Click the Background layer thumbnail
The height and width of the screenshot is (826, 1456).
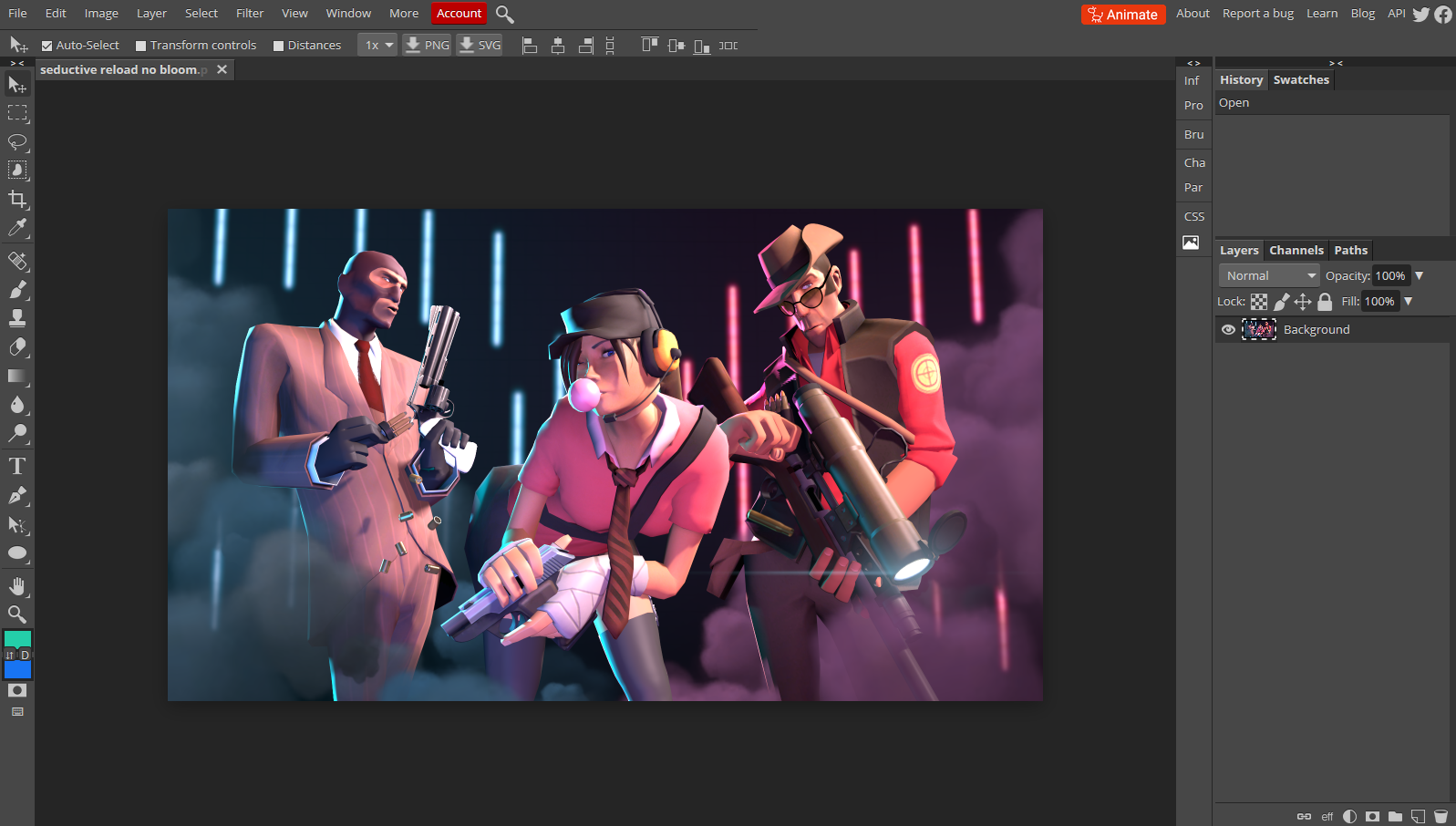click(1259, 330)
